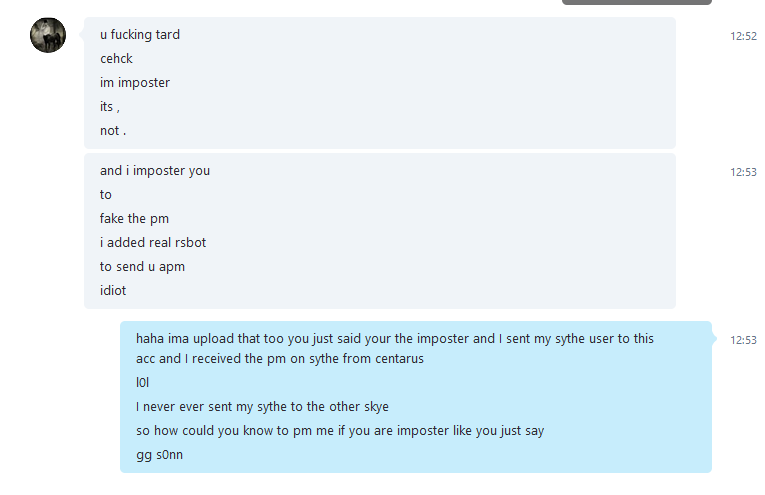The width and height of the screenshot is (765, 495).
Task: Click outgoing message starting 'haha ima upload'
Action: pos(394,348)
